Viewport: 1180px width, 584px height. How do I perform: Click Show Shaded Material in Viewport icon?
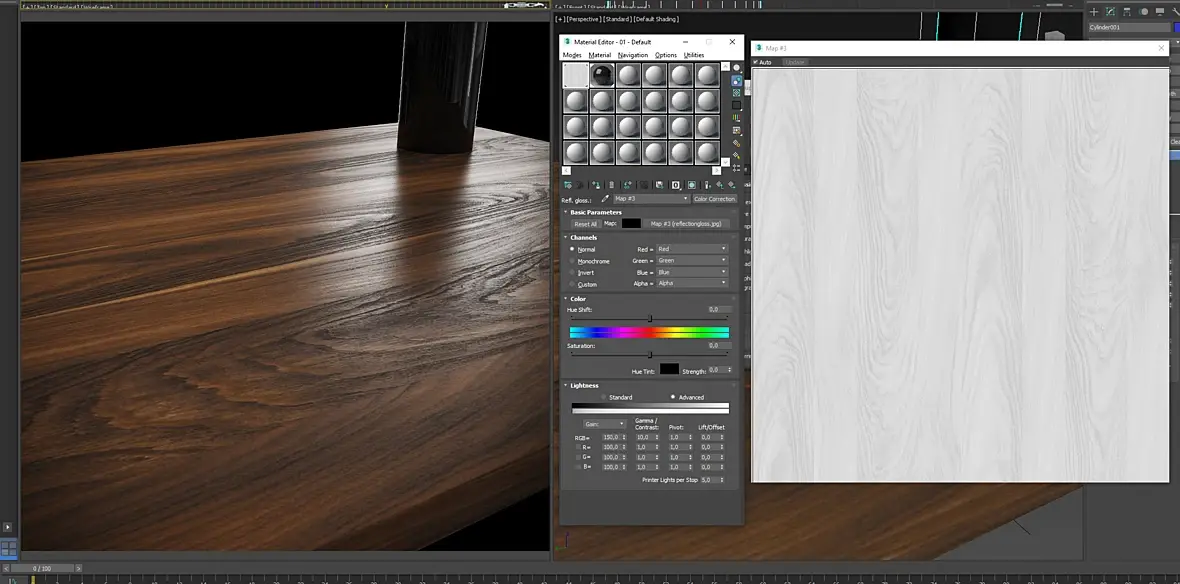[691, 185]
